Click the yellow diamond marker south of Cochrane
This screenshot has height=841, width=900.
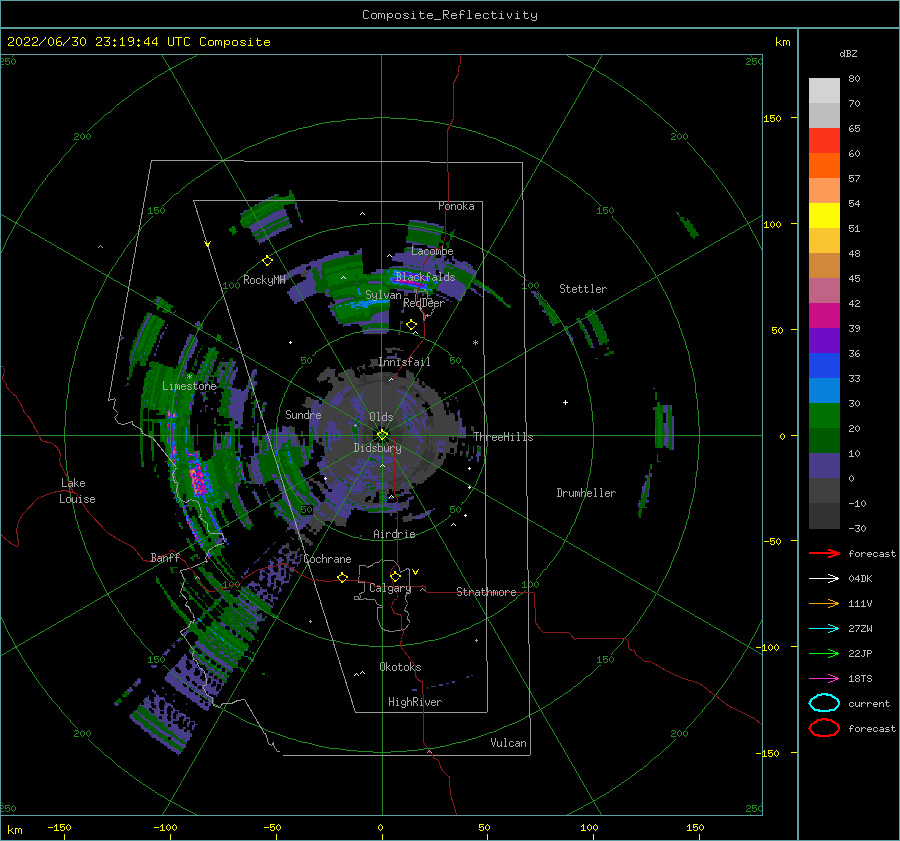click(x=343, y=577)
